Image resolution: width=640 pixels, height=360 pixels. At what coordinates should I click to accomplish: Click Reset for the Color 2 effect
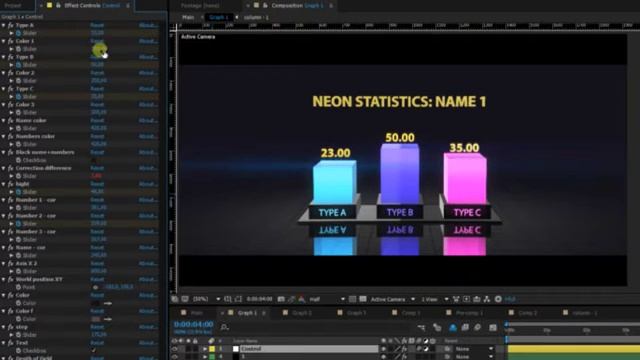(x=97, y=73)
